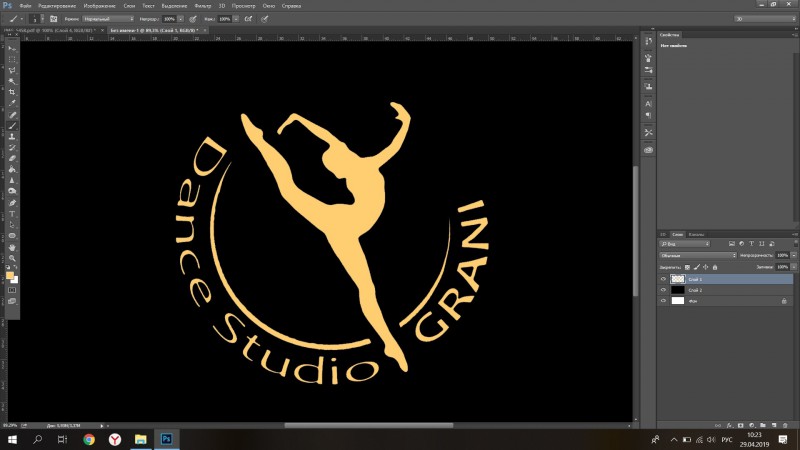The image size is (800, 450).
Task: Select the Polygonal Lasso tool
Action: point(12,70)
